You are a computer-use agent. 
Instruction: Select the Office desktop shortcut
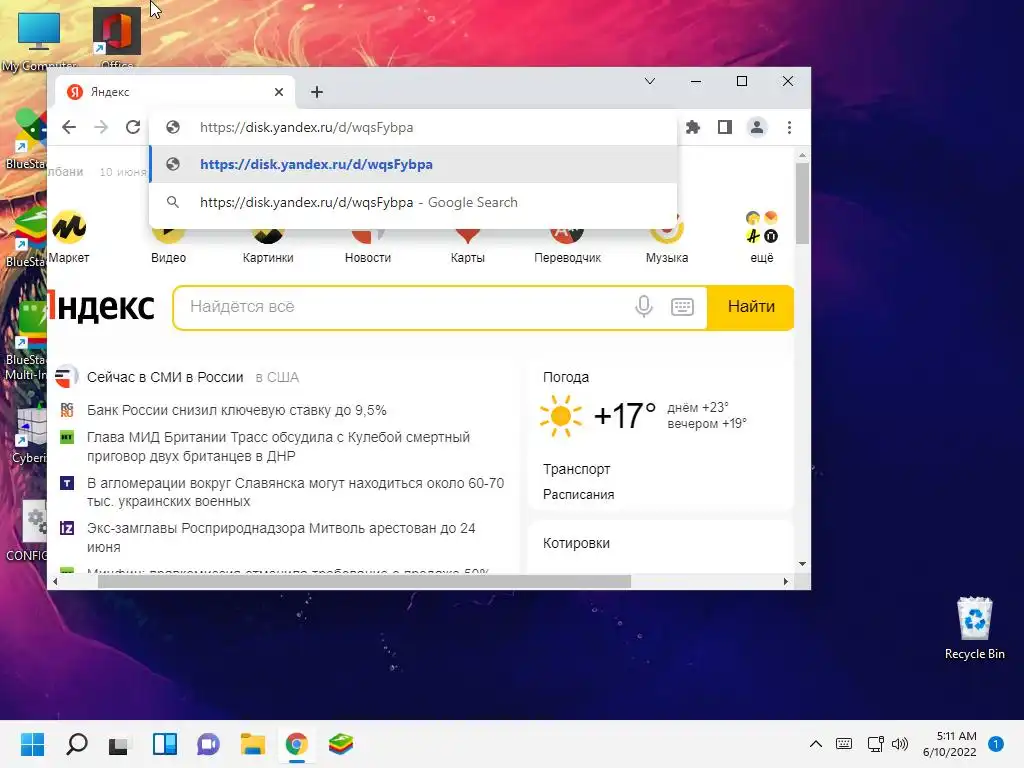point(117,38)
